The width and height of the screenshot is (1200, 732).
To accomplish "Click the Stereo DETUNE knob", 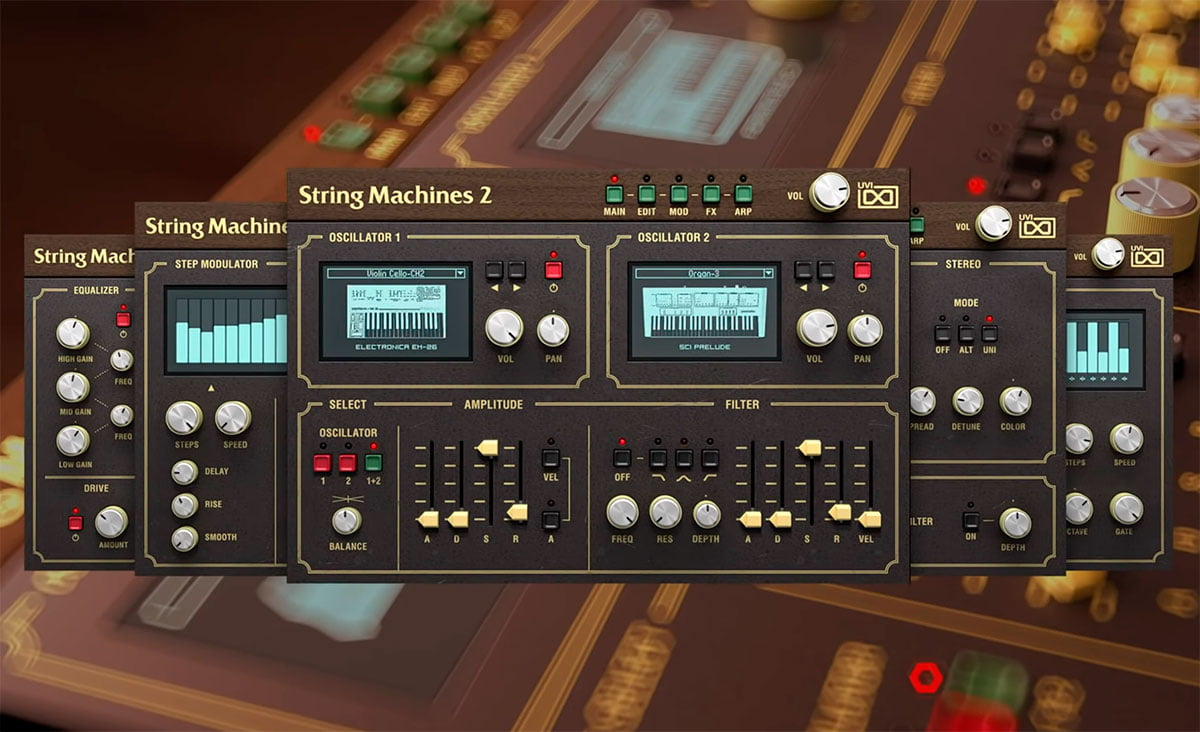I will [967, 401].
